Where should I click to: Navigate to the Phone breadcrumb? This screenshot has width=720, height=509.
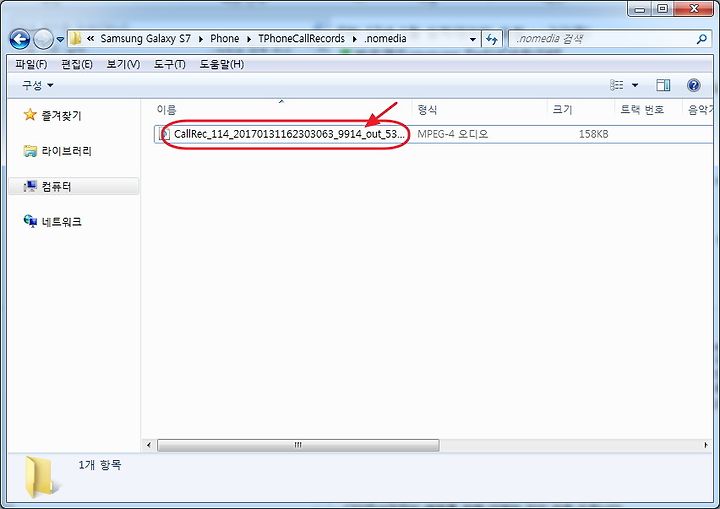pyautogui.click(x=225, y=39)
